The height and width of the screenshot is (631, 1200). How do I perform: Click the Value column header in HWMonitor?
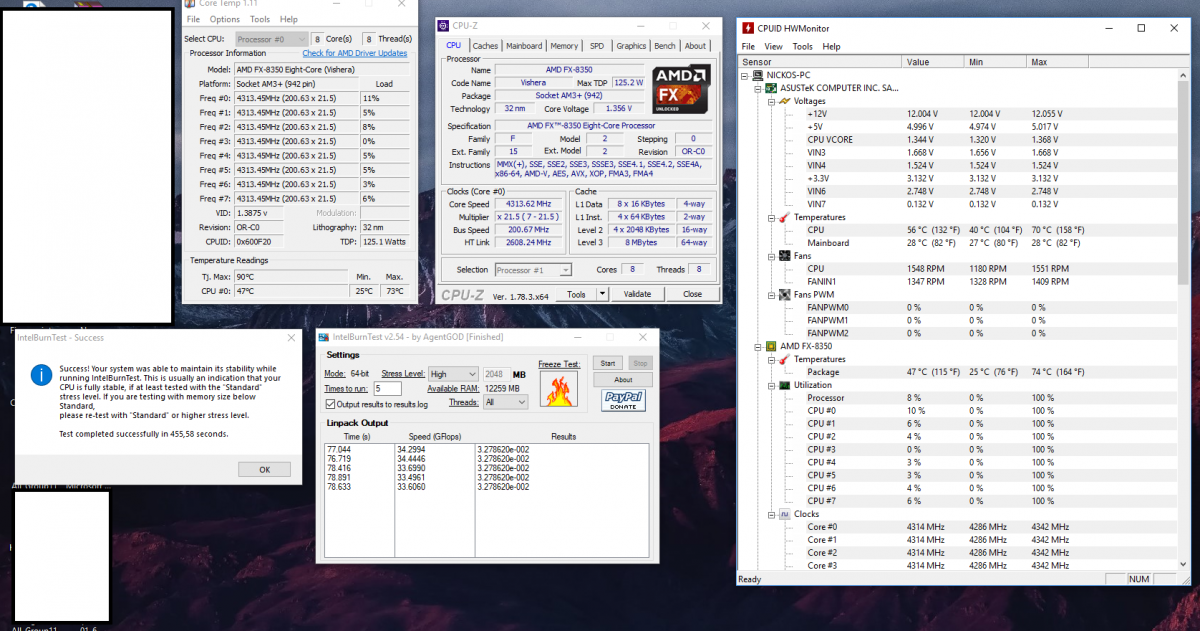[934, 62]
